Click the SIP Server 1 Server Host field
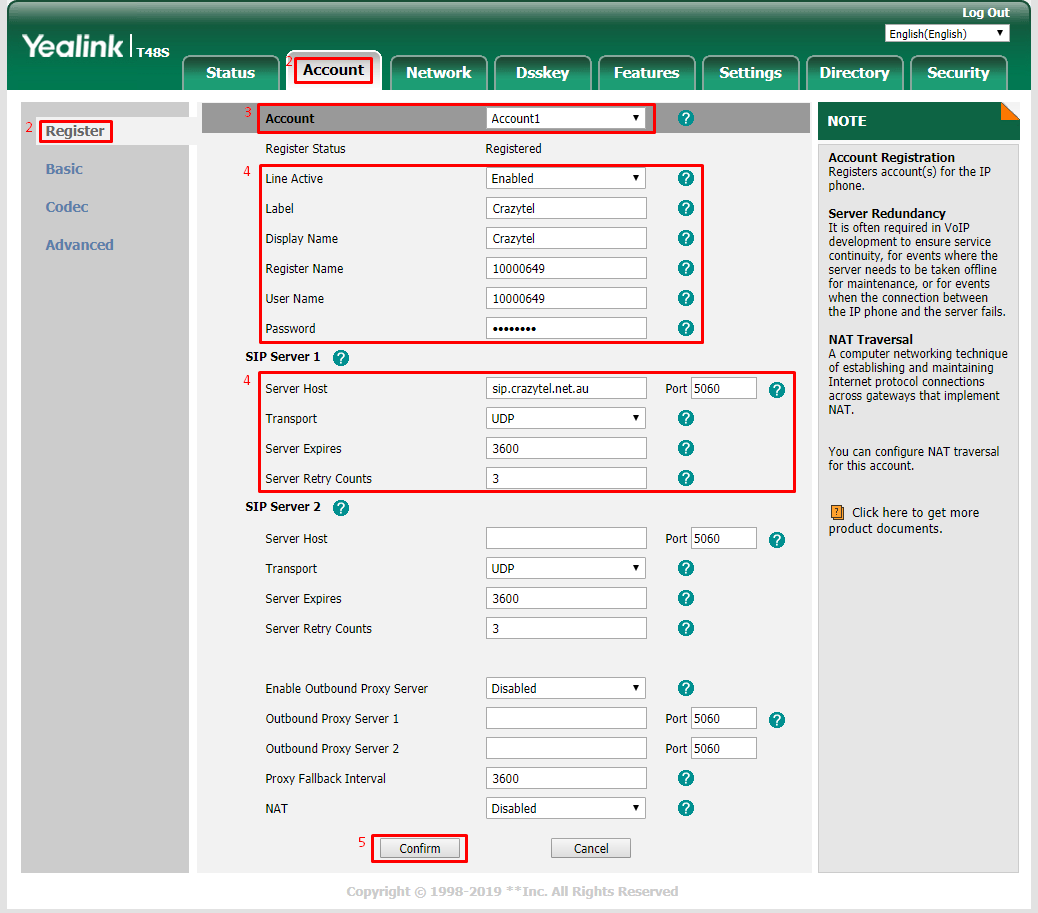Image resolution: width=1038 pixels, height=913 pixels. [x=566, y=388]
